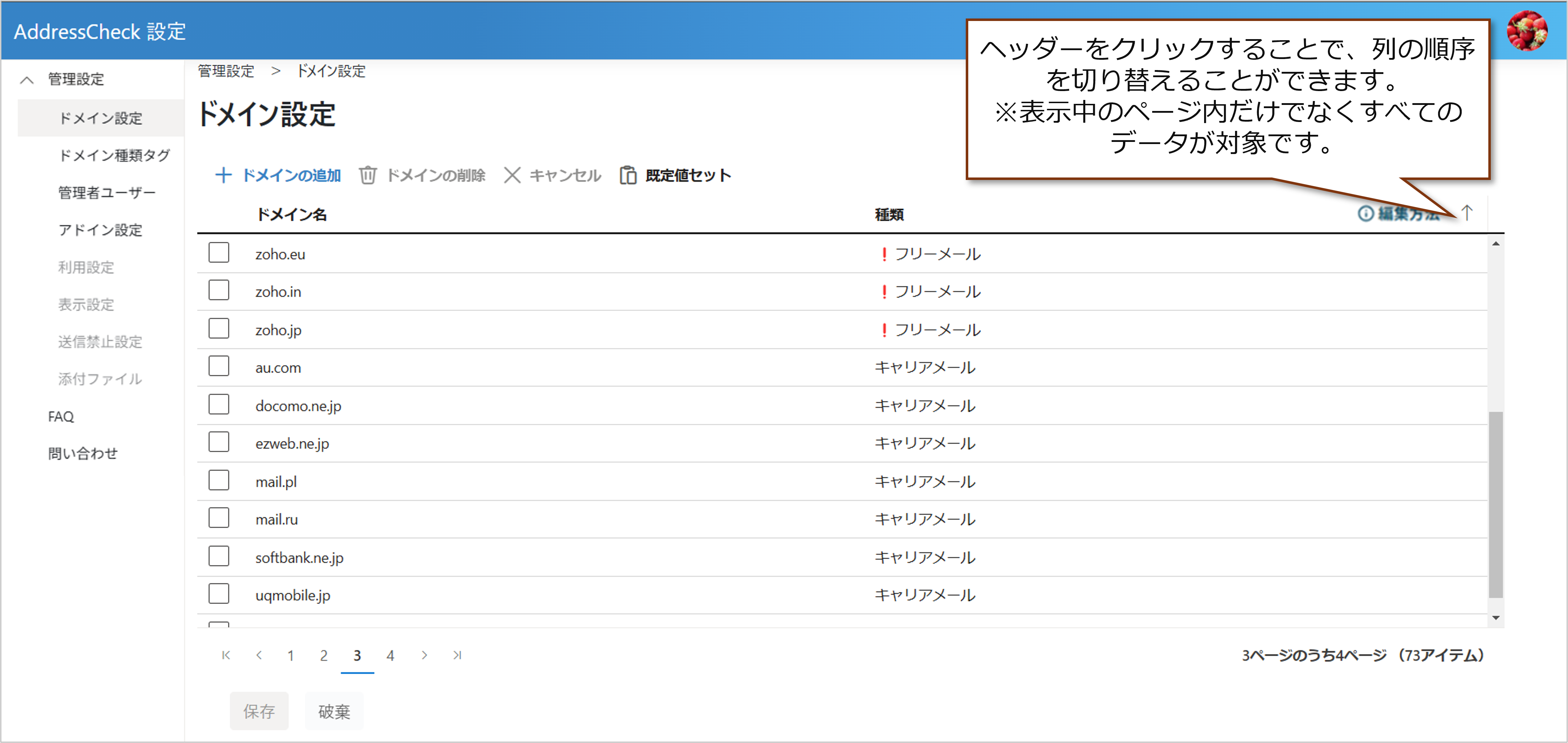Click the X icon for キャンセル

click(512, 175)
